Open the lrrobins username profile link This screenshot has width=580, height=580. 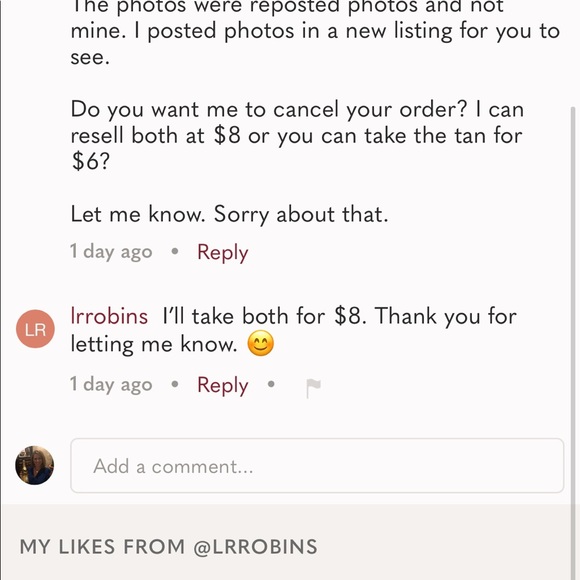tap(109, 316)
